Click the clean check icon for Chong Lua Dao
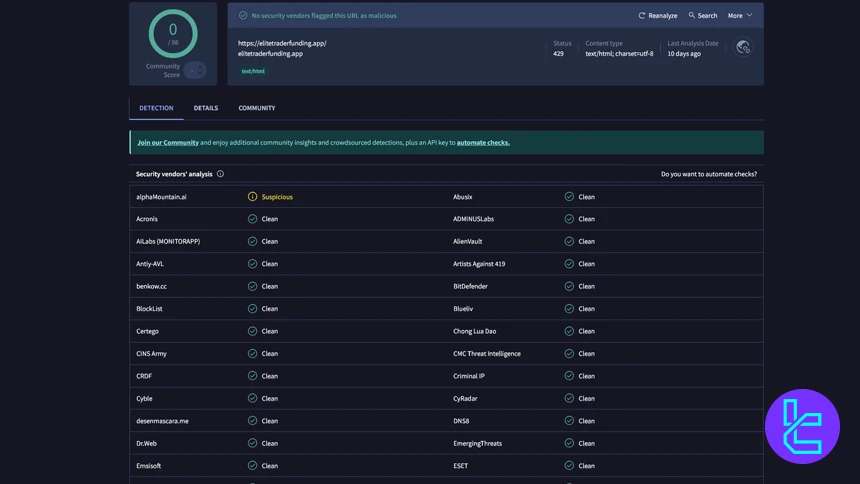860x484 pixels. [x=569, y=331]
